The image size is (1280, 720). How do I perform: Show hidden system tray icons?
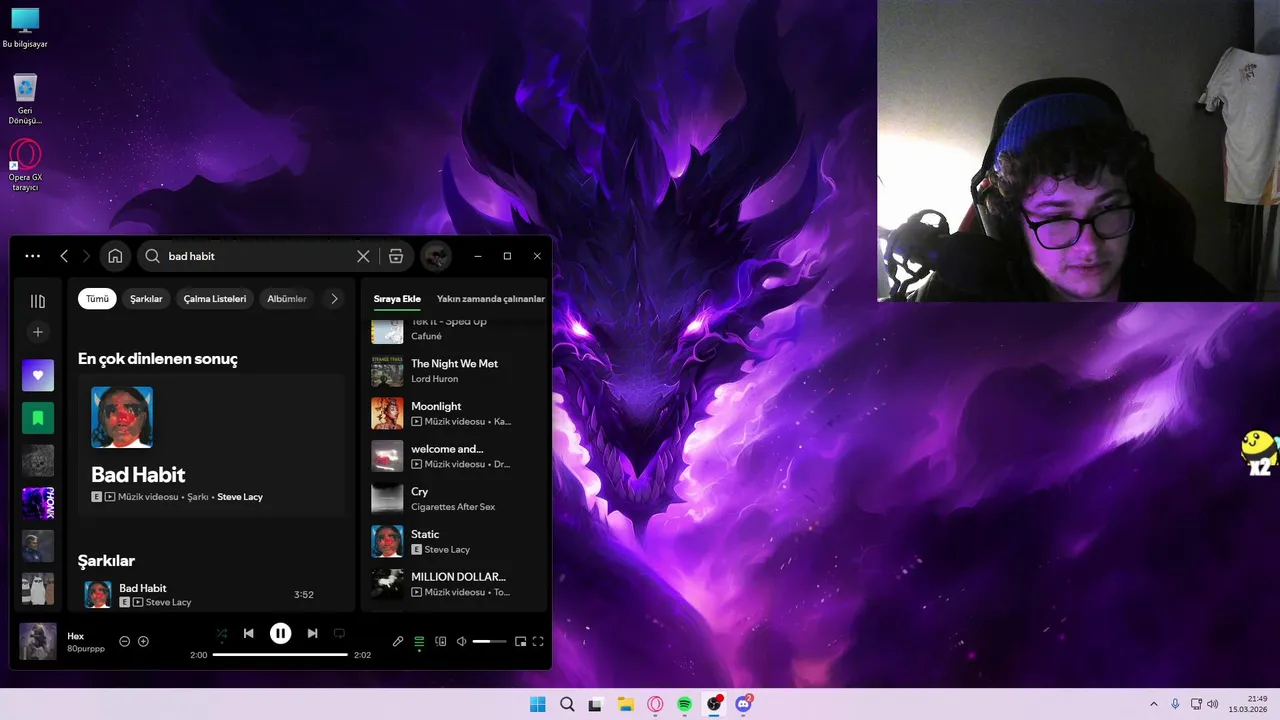pyautogui.click(x=1153, y=704)
